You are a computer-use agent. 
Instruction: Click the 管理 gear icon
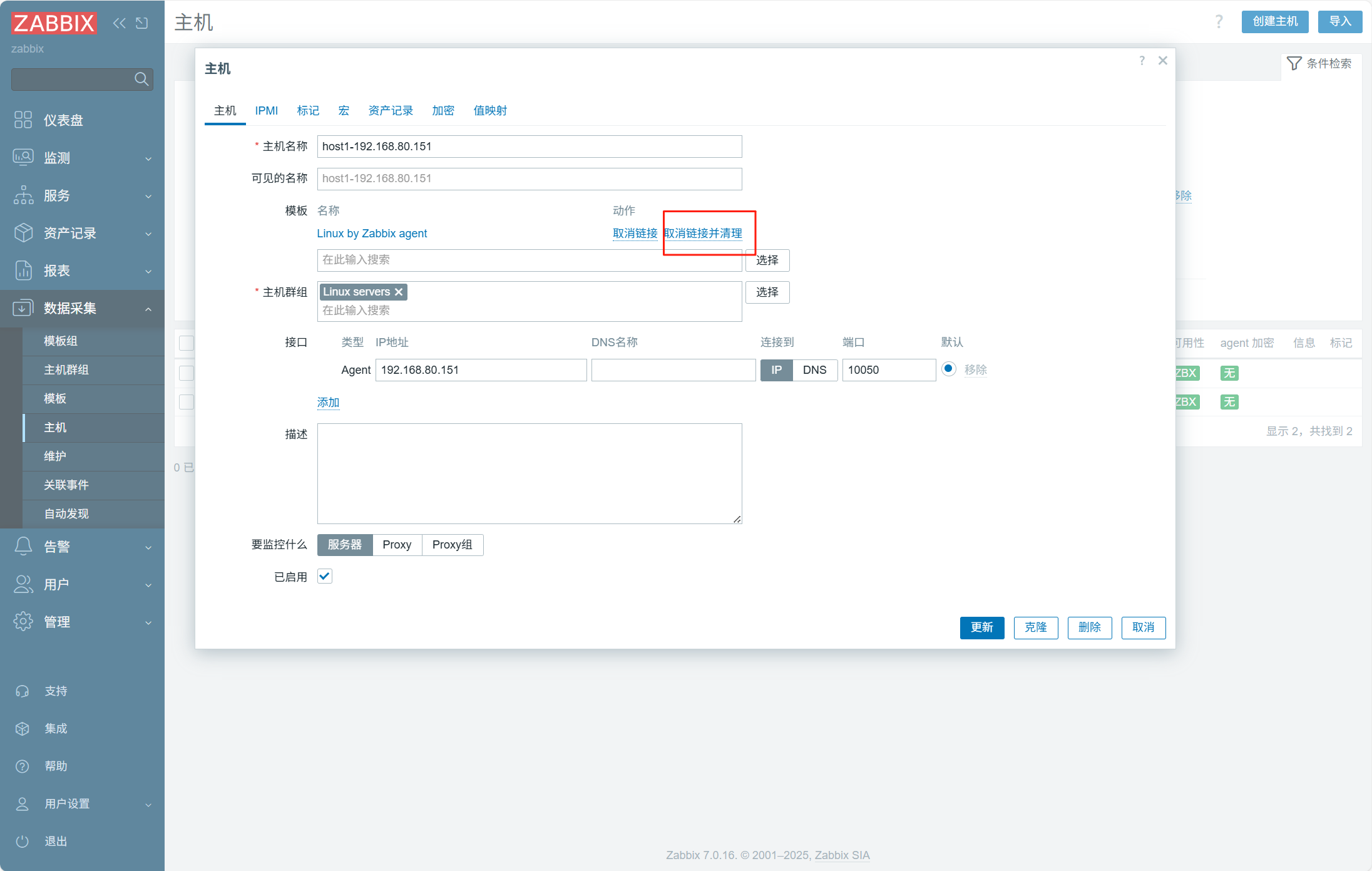pyautogui.click(x=23, y=621)
